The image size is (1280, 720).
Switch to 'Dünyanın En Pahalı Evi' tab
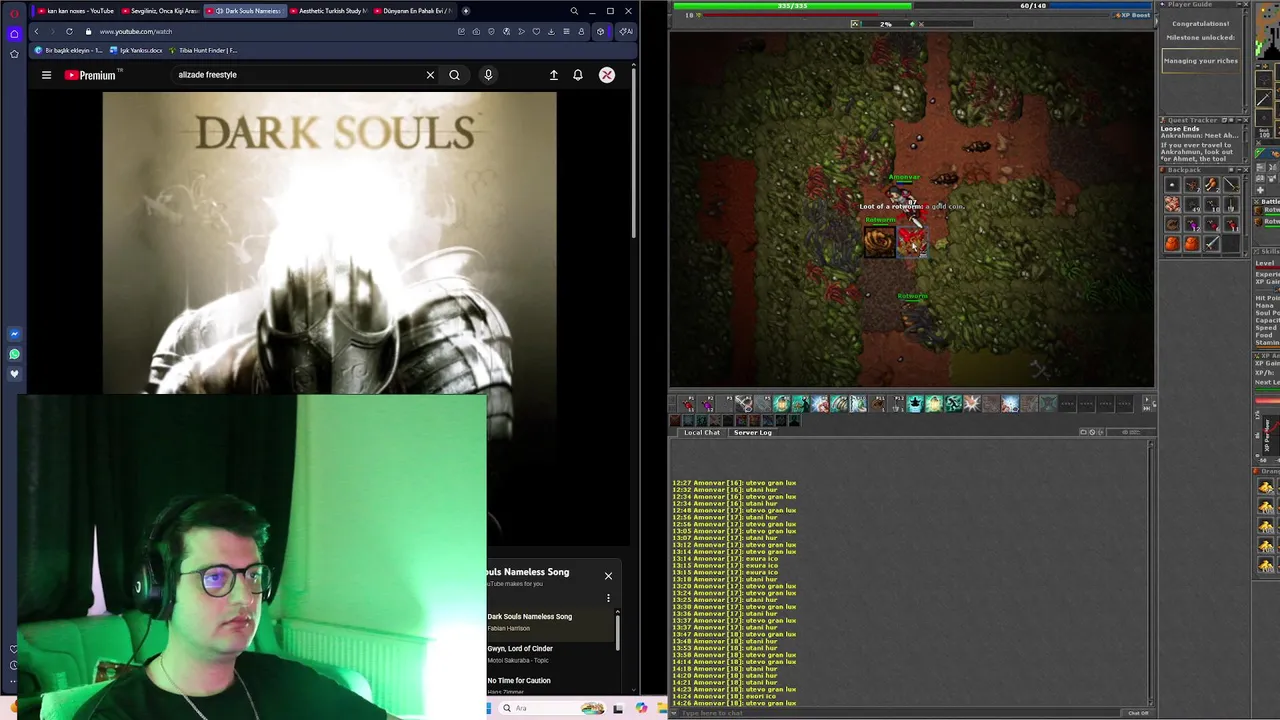pyautogui.click(x=413, y=11)
